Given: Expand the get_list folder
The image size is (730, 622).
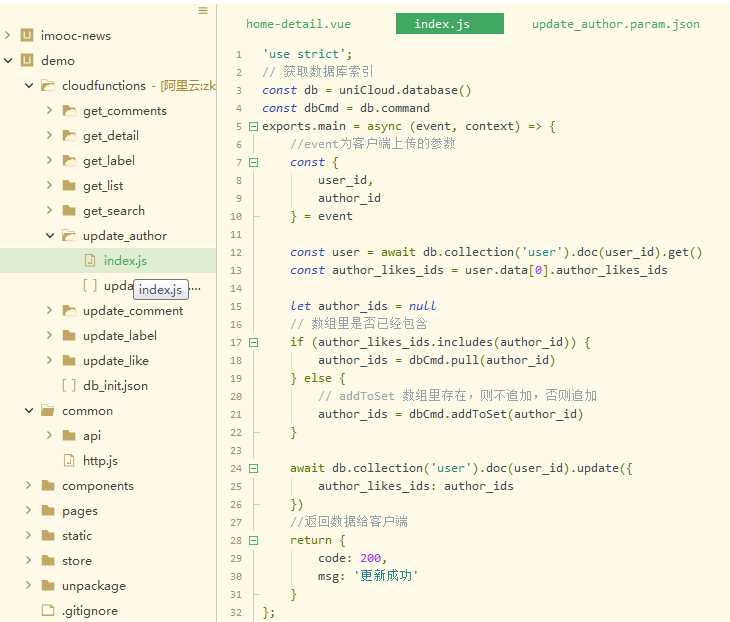Looking at the screenshot, I should (x=49, y=185).
